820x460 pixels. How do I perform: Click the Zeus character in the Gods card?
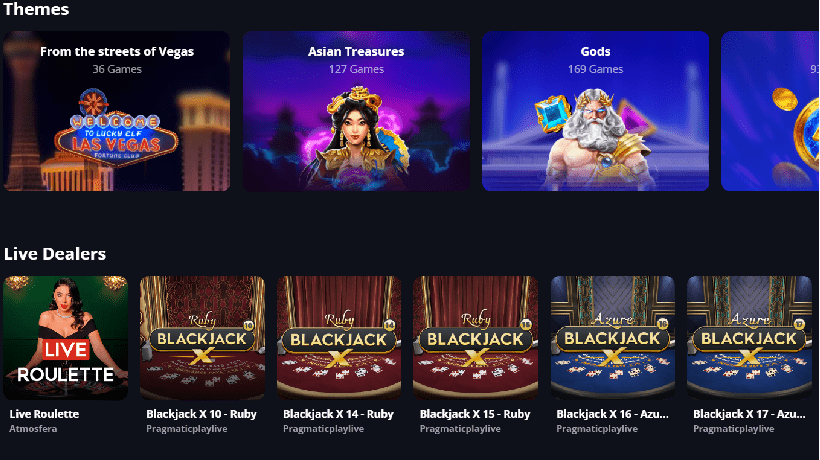point(596,139)
